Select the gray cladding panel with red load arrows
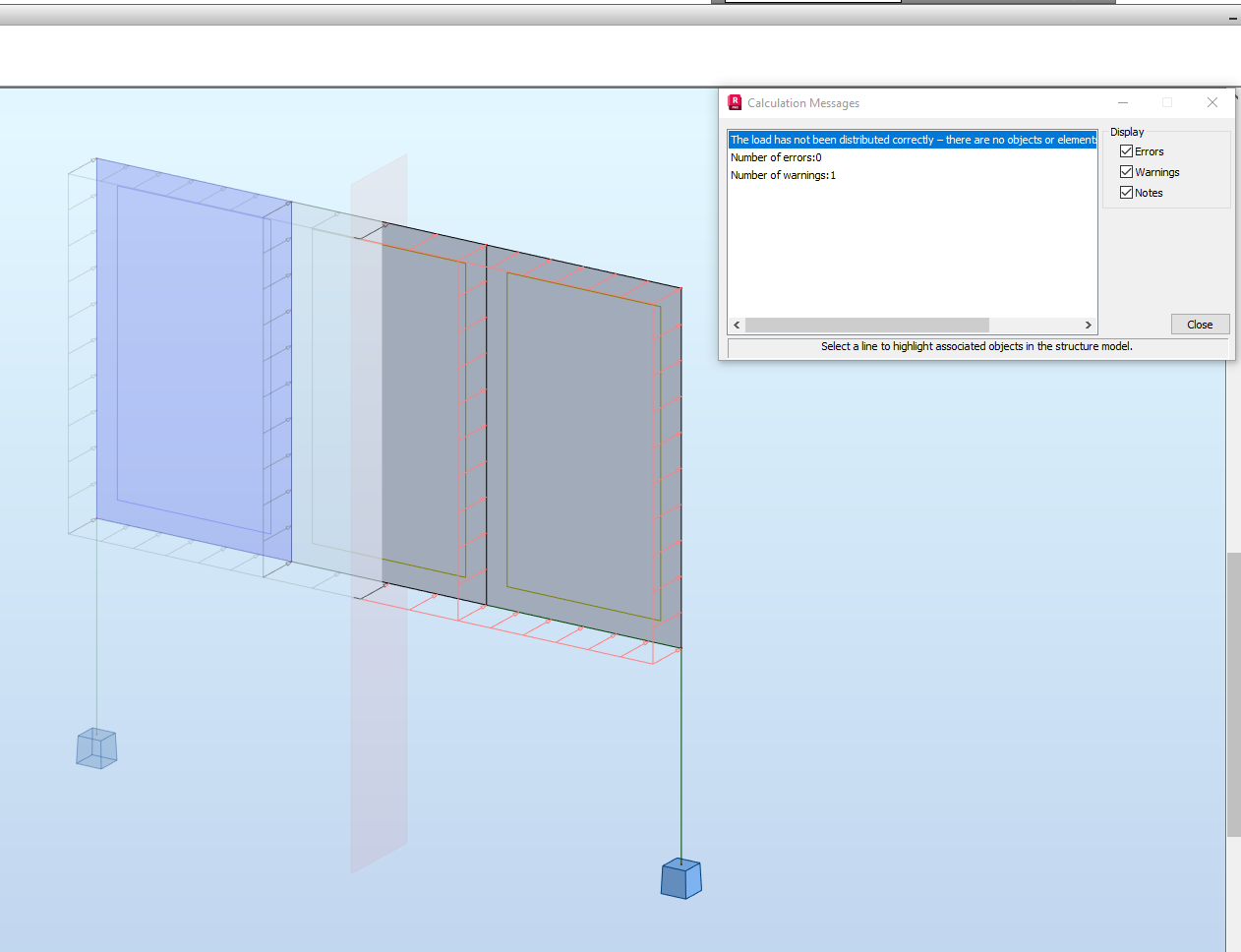This screenshot has width=1241, height=952. [580, 443]
